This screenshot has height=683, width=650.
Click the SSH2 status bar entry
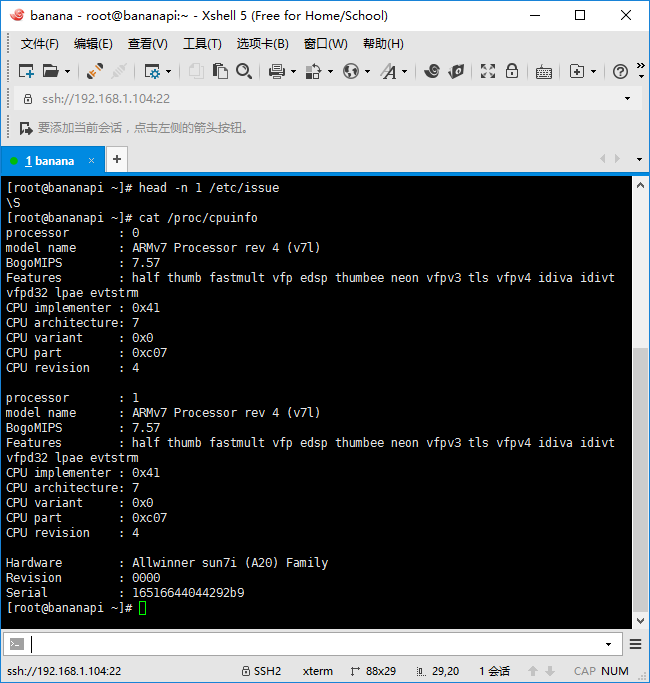click(261, 671)
